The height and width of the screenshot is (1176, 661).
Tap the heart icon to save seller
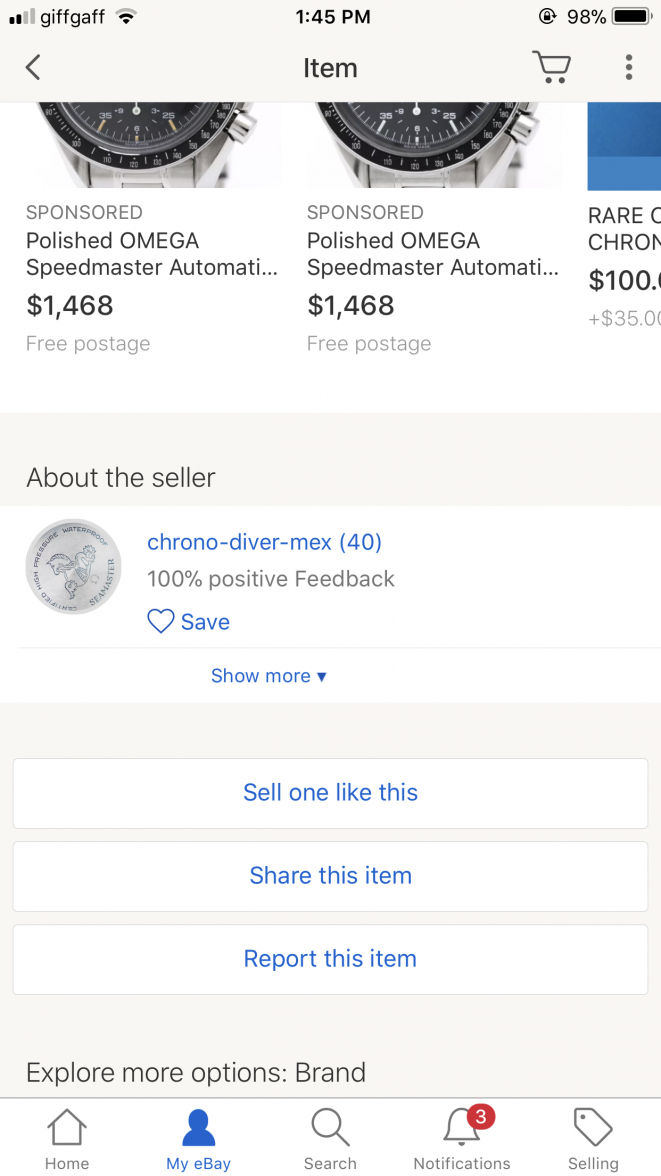pos(161,622)
